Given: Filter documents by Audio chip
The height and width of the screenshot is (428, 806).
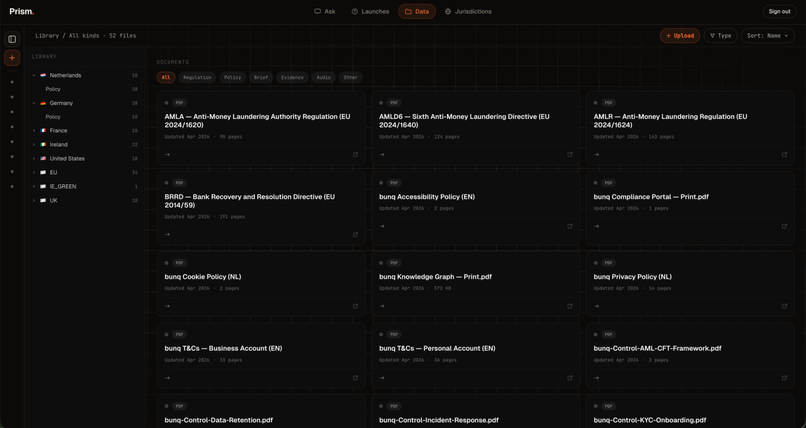Looking at the screenshot, I should [x=324, y=78].
